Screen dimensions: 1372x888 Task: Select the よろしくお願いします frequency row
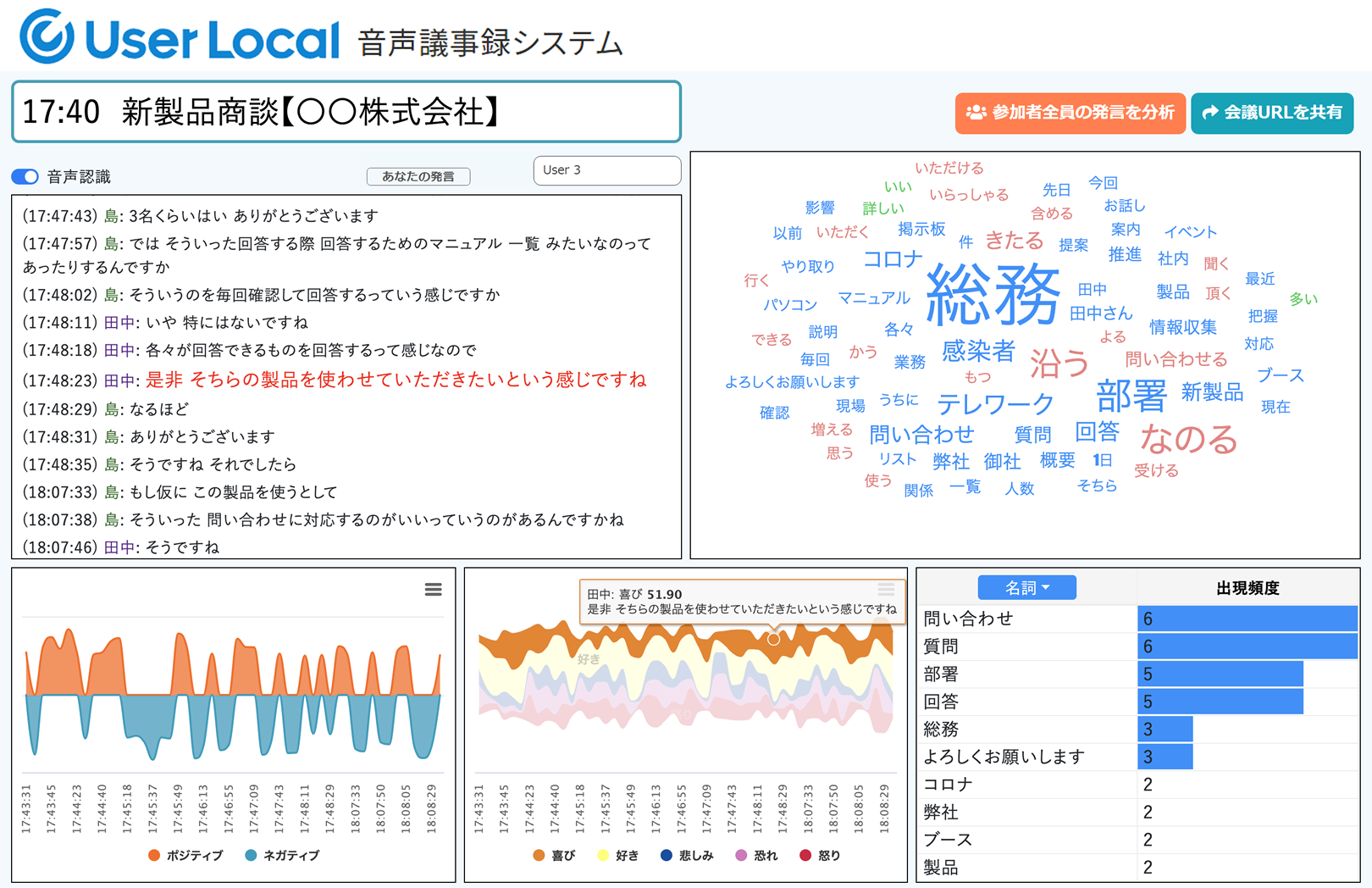(1138, 757)
